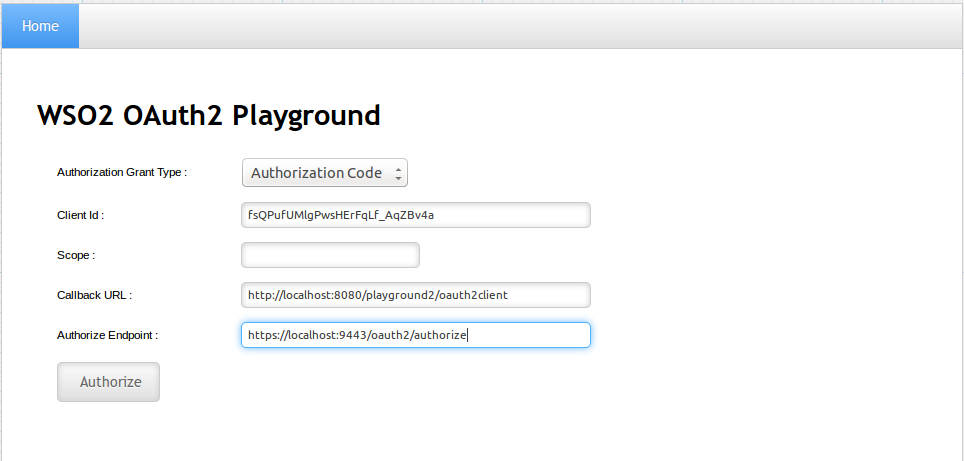Click the Callback URL label
The image size is (964, 461).
point(95,295)
